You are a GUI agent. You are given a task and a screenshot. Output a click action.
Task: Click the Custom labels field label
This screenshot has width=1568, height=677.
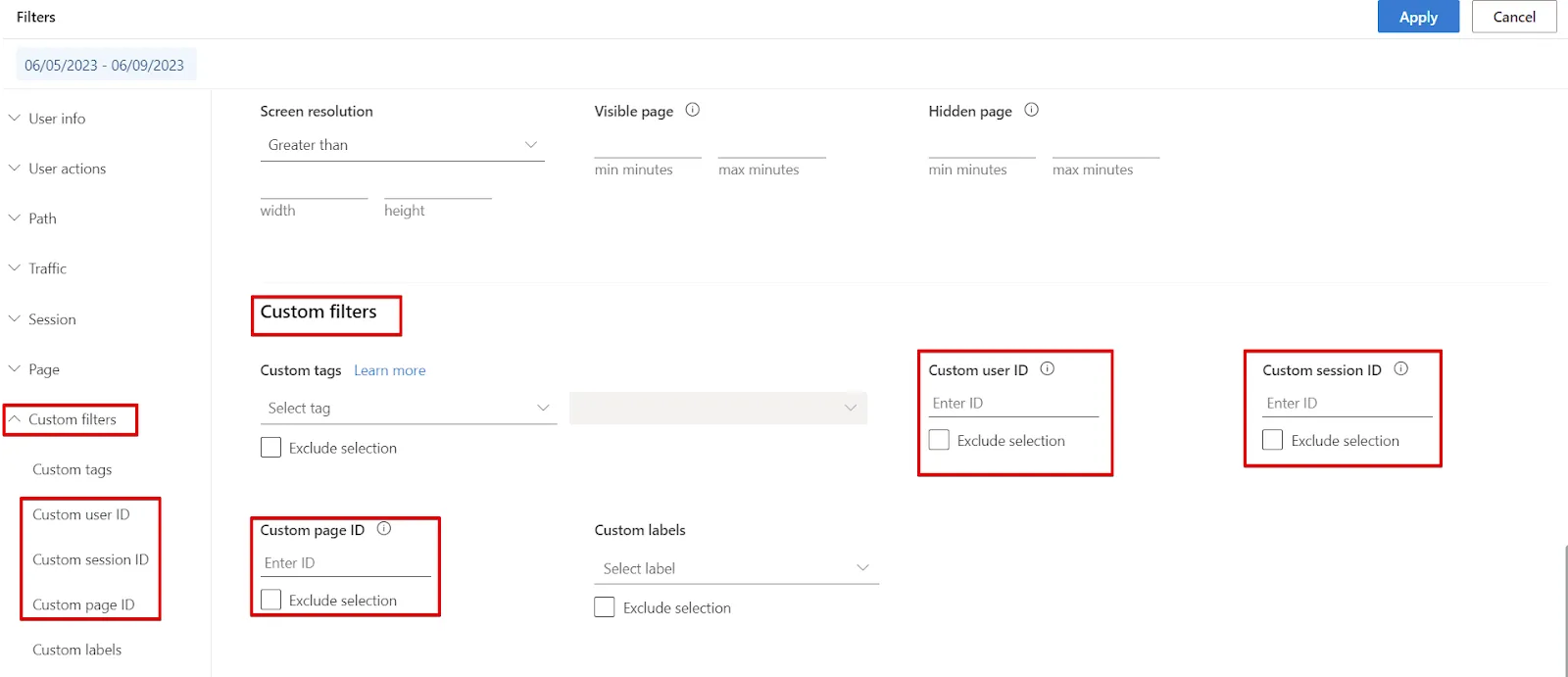click(x=640, y=530)
